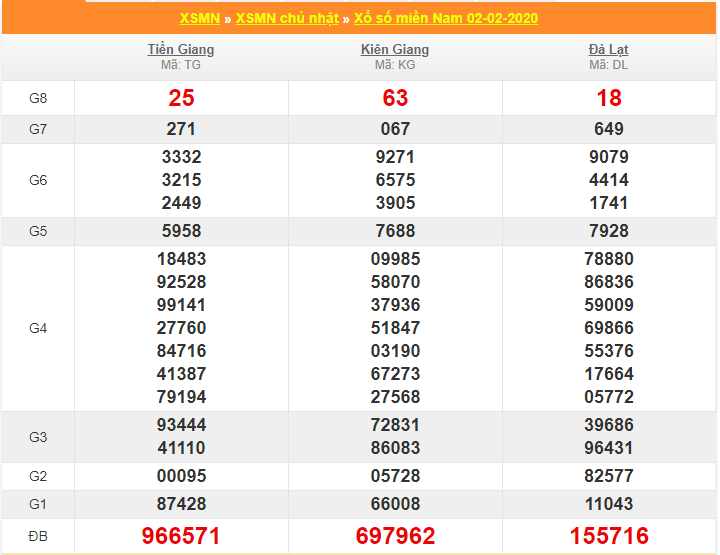Select the G6 number 3905

(x=395, y=203)
